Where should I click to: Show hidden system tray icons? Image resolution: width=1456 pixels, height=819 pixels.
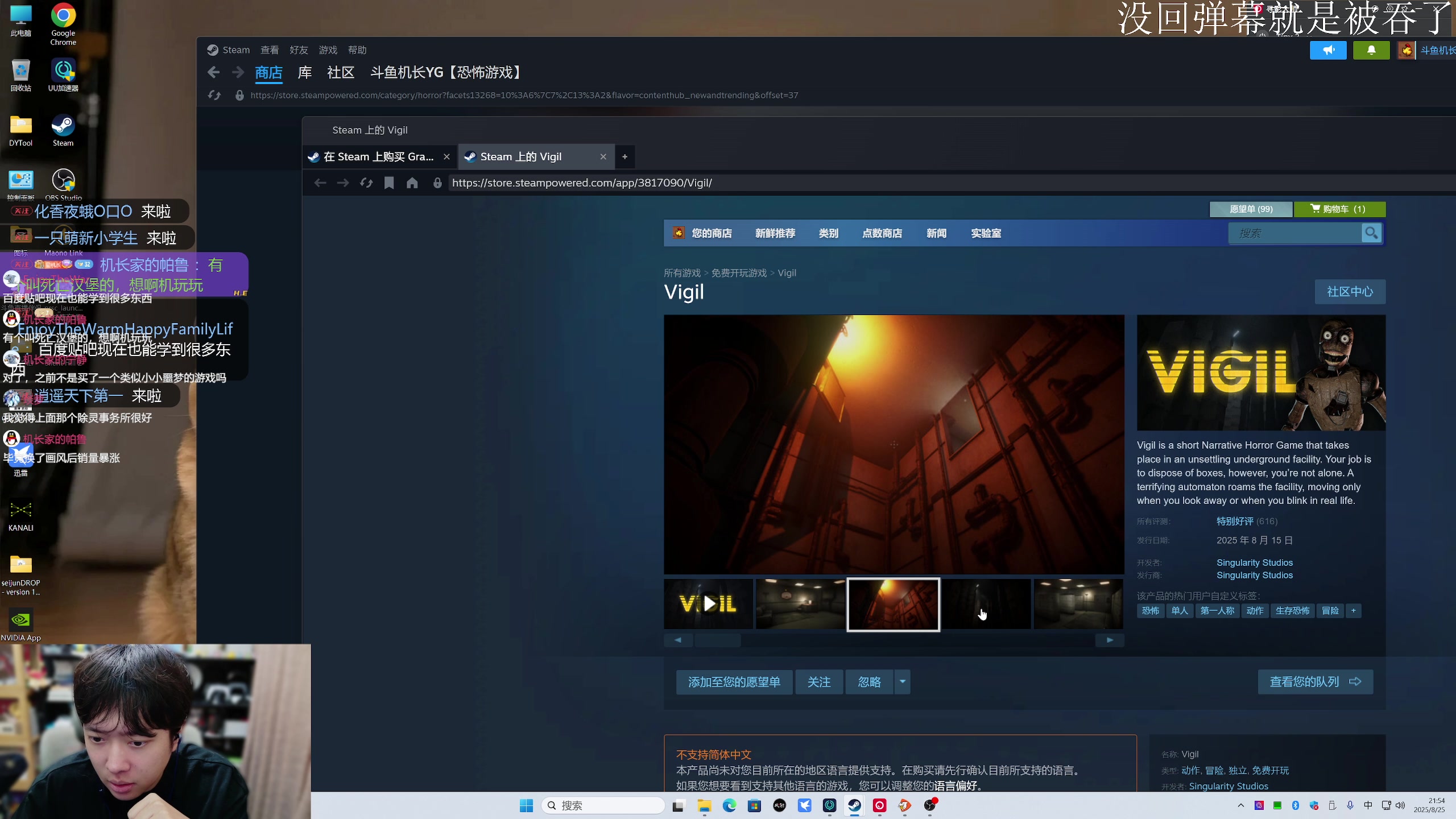[x=1240, y=805]
